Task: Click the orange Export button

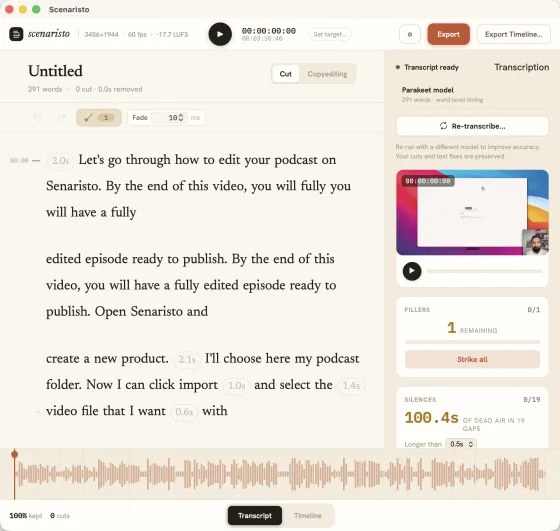Action: pos(449,34)
